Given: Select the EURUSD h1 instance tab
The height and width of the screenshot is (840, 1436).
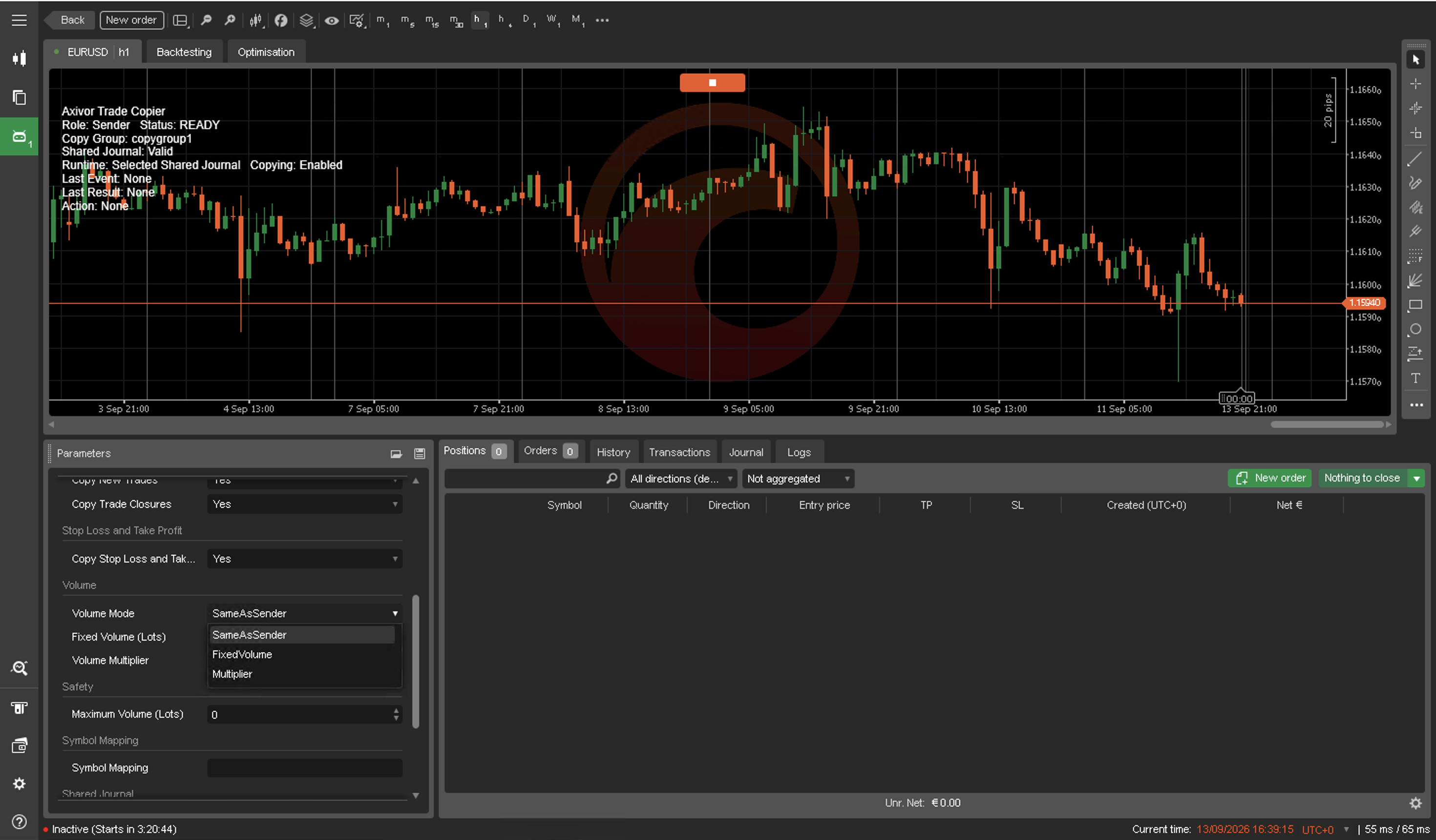Looking at the screenshot, I should click(x=92, y=52).
